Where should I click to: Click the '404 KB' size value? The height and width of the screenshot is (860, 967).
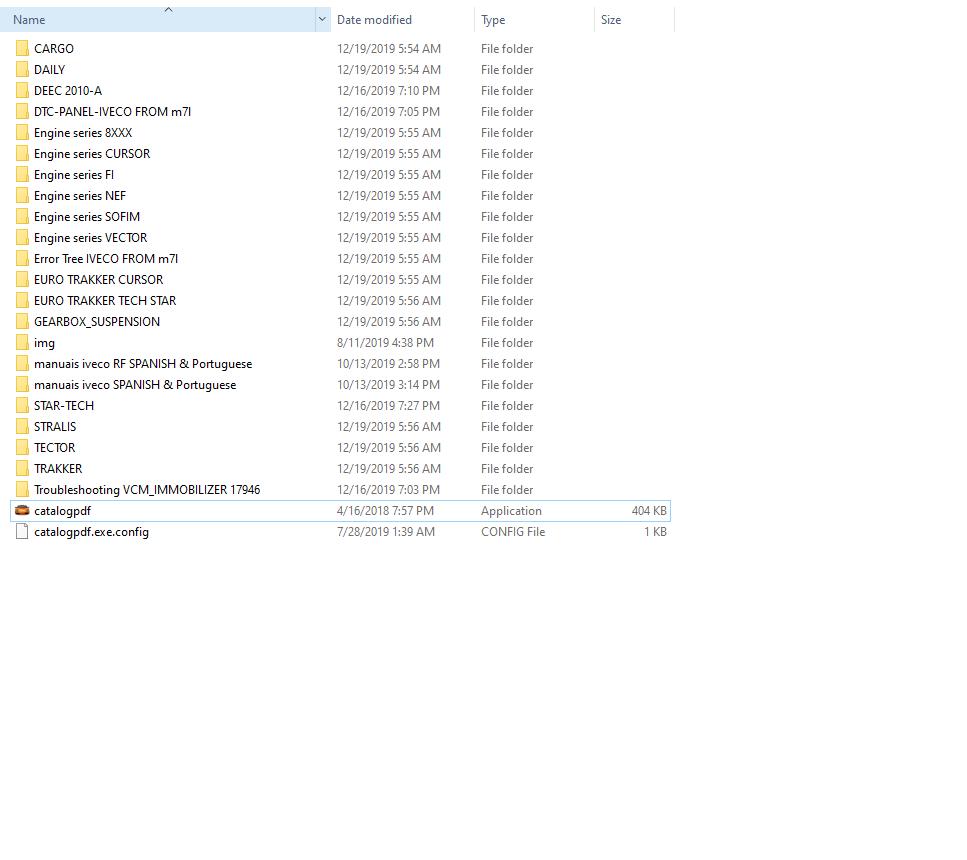point(649,510)
